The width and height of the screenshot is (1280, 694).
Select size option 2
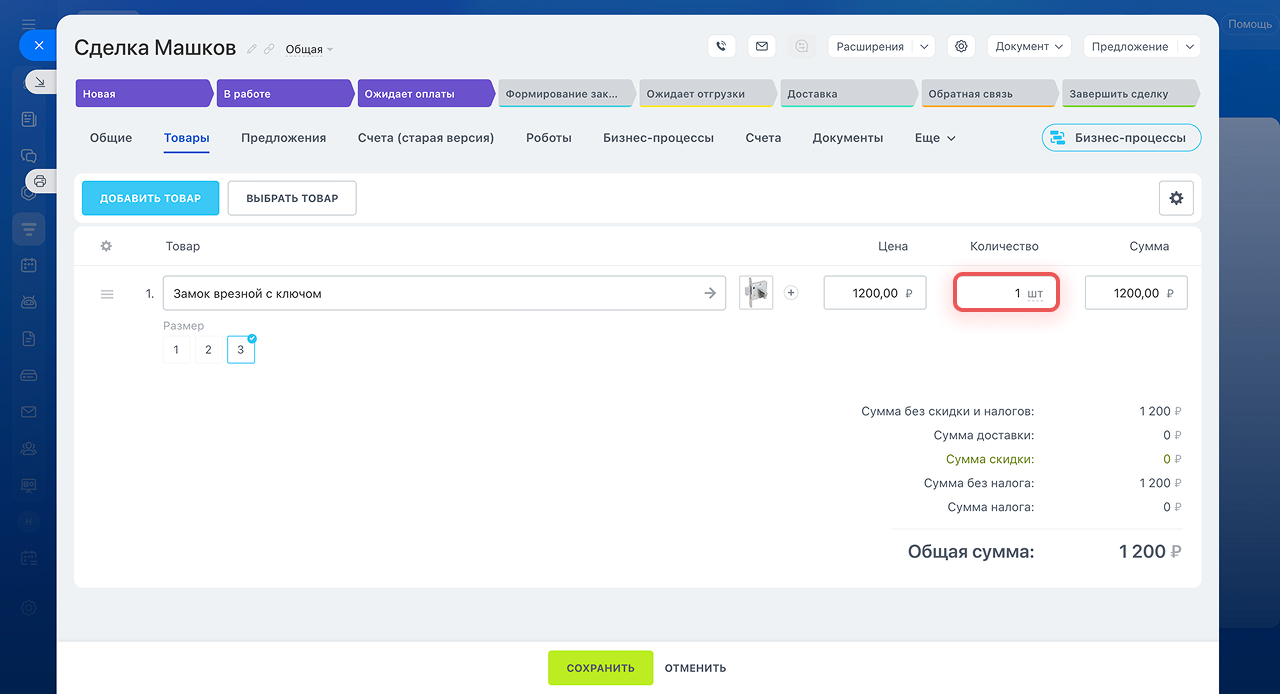(208, 350)
